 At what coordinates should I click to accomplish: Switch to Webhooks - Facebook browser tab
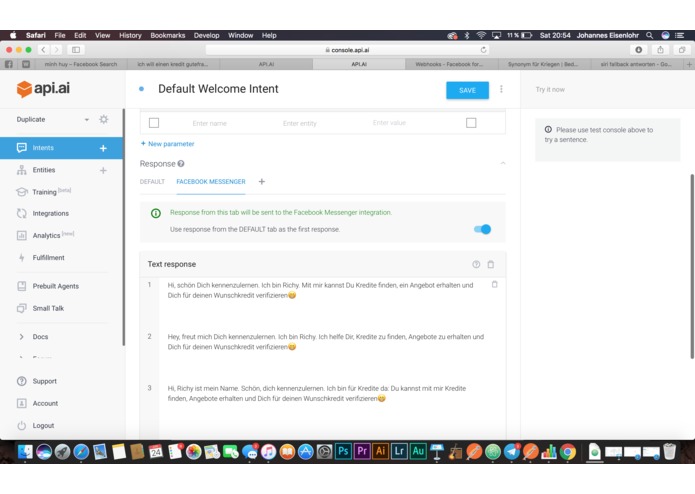pyautogui.click(x=451, y=64)
